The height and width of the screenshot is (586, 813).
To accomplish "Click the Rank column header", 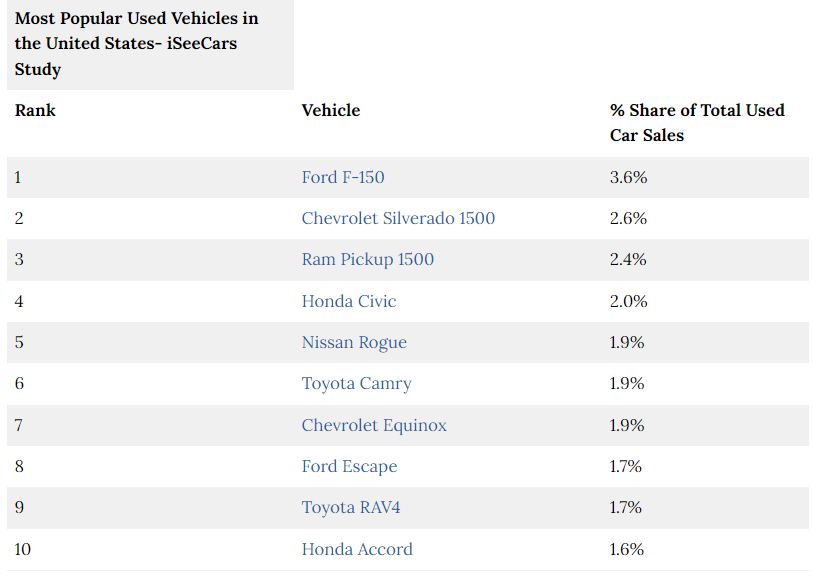I will click(x=35, y=110).
